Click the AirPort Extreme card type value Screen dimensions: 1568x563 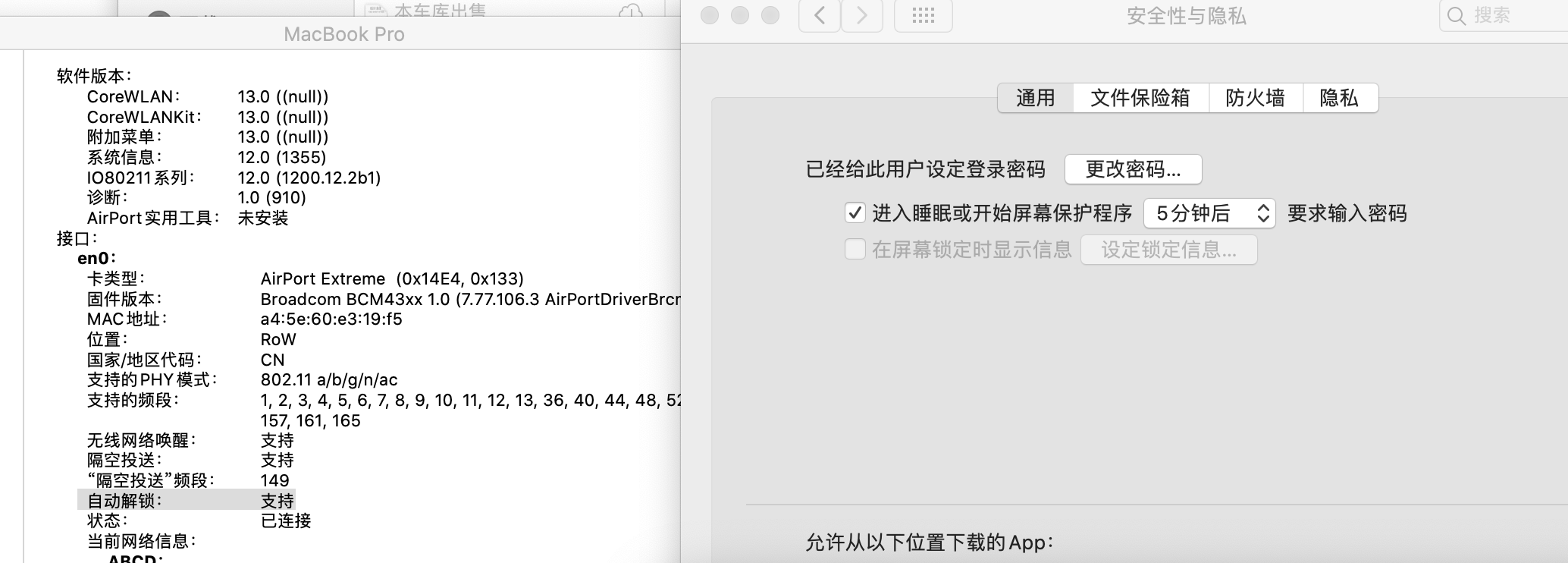tap(392, 279)
